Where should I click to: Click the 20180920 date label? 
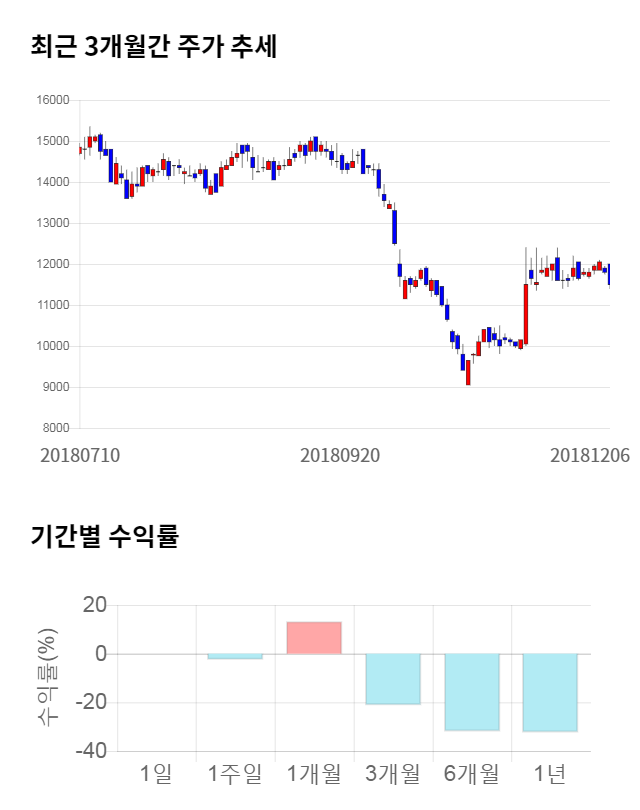341,455
